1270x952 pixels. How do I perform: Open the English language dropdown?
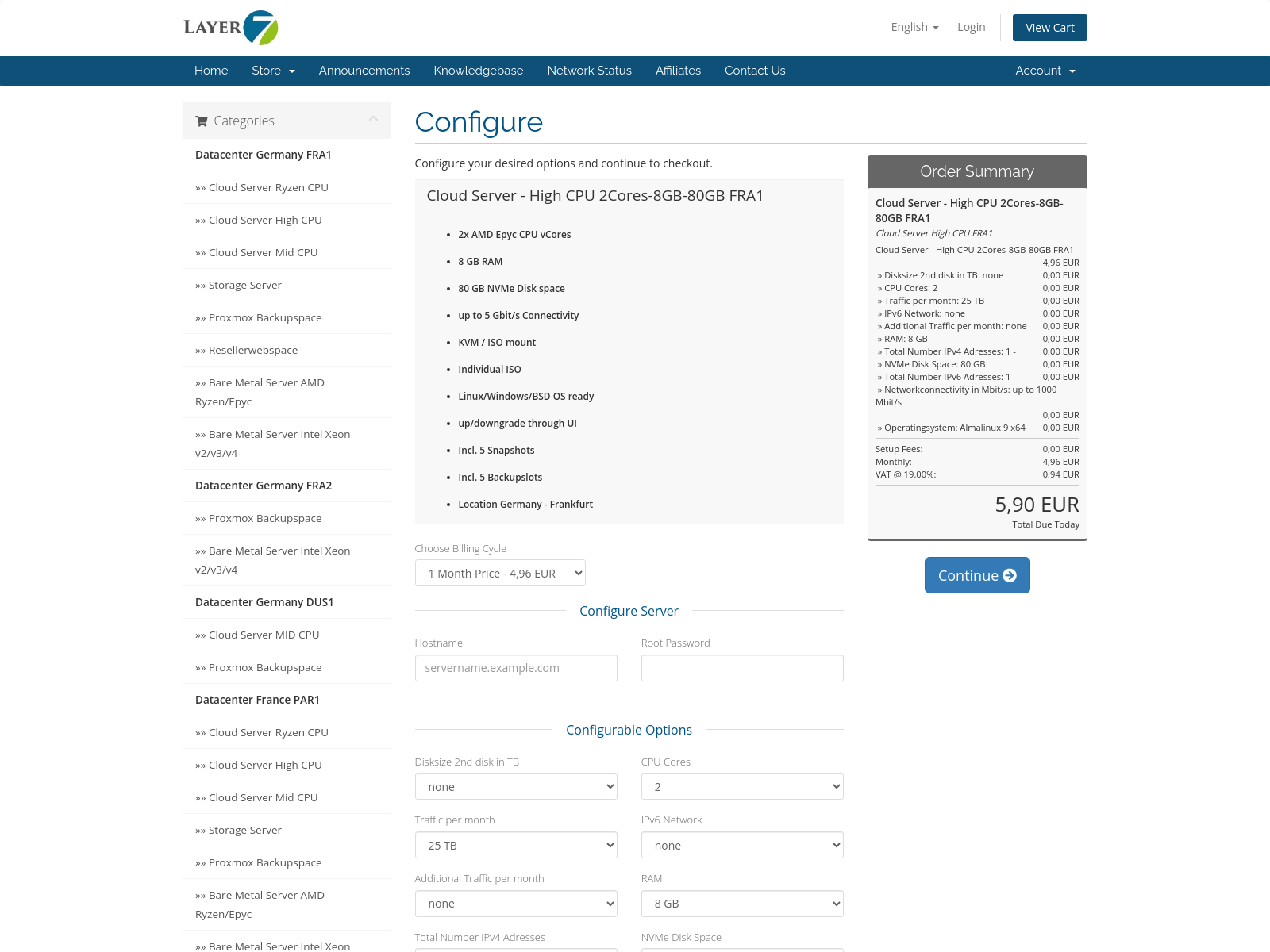pos(914,27)
